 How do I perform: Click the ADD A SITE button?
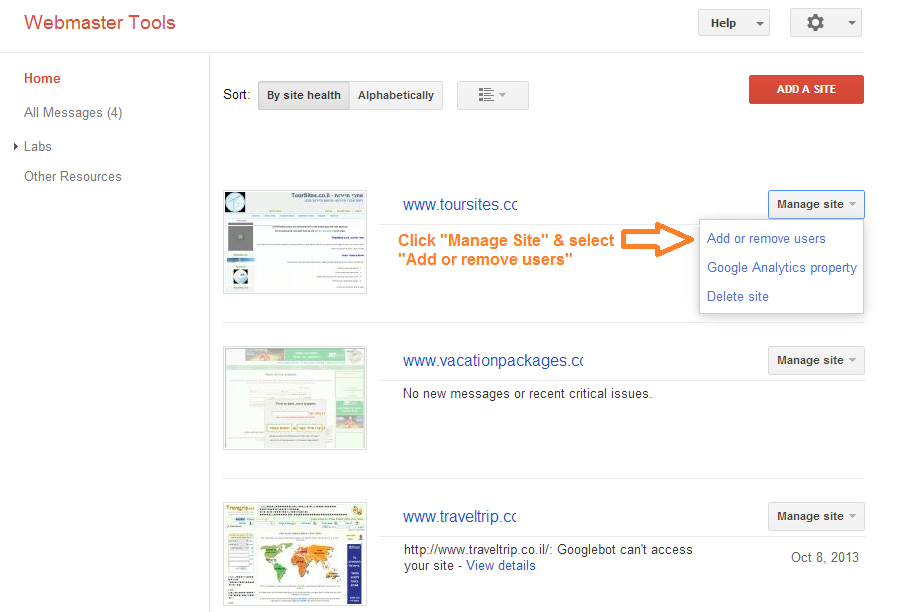pyautogui.click(x=806, y=89)
